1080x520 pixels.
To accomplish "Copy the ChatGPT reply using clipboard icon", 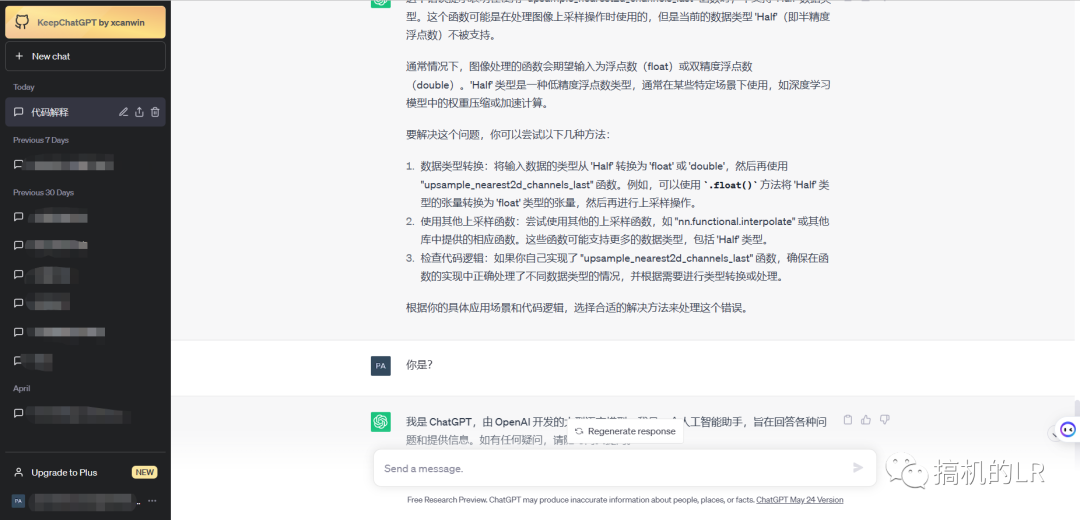I will [848, 420].
